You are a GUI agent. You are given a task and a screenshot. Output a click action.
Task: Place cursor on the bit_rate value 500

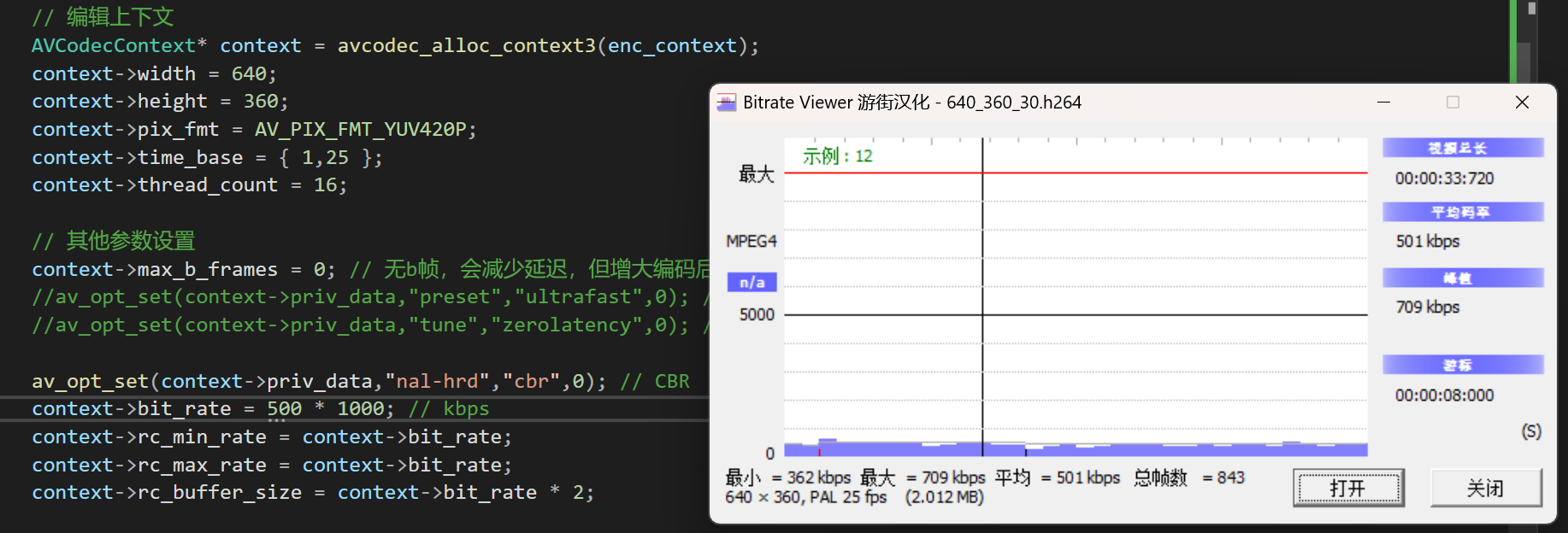coord(284,408)
